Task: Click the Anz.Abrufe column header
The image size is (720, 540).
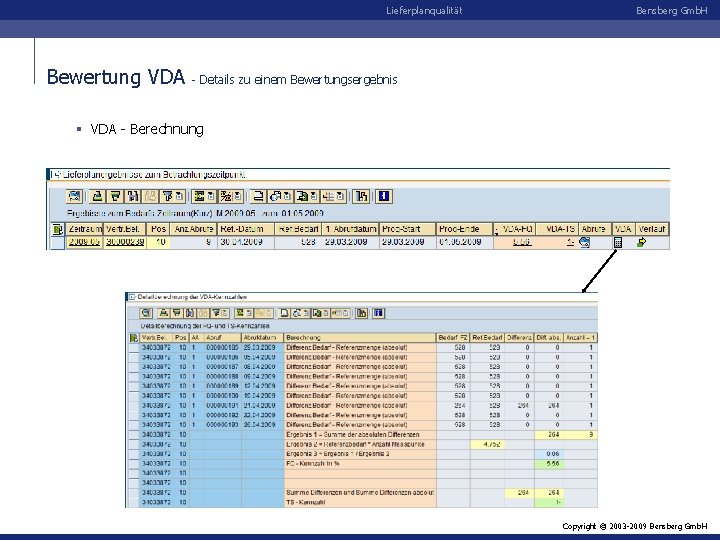Action: coord(193,229)
